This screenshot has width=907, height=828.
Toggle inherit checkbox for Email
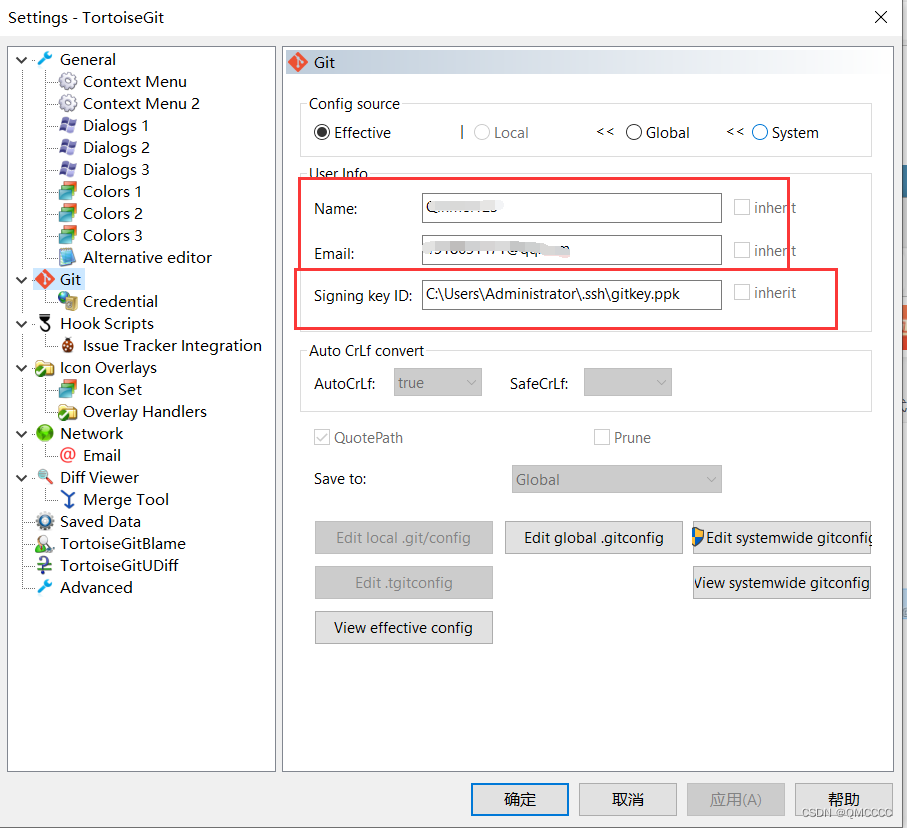point(742,250)
